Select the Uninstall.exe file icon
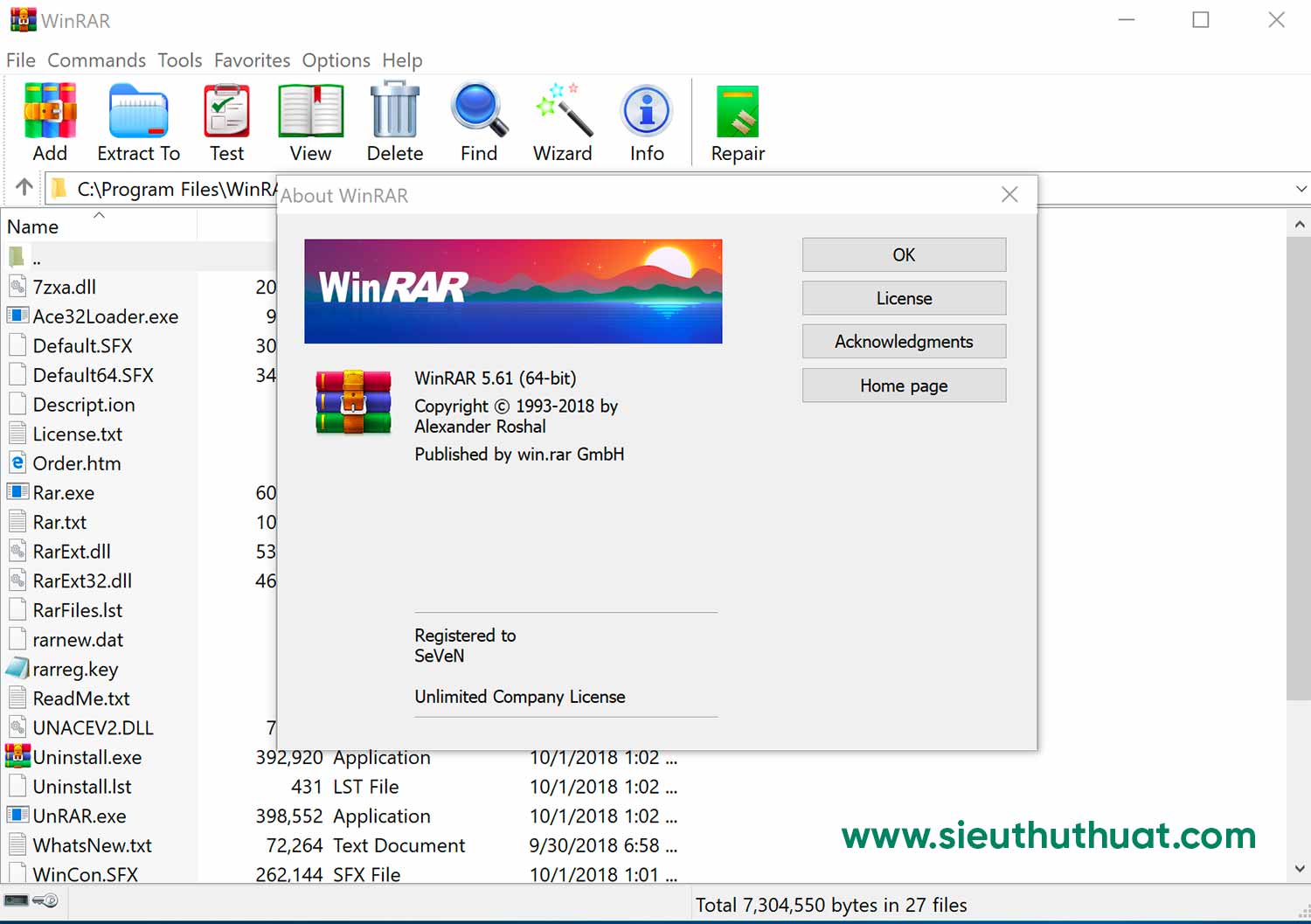Image resolution: width=1311 pixels, height=924 pixels. [17, 756]
